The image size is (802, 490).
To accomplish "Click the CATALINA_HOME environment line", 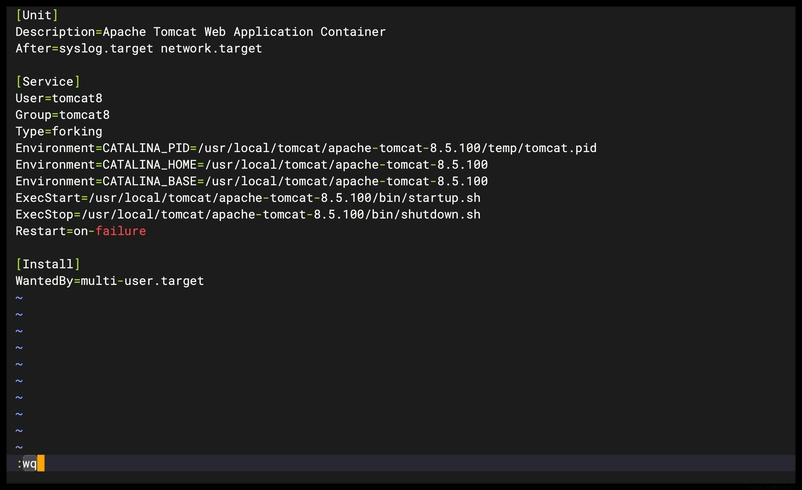I will pos(251,165).
